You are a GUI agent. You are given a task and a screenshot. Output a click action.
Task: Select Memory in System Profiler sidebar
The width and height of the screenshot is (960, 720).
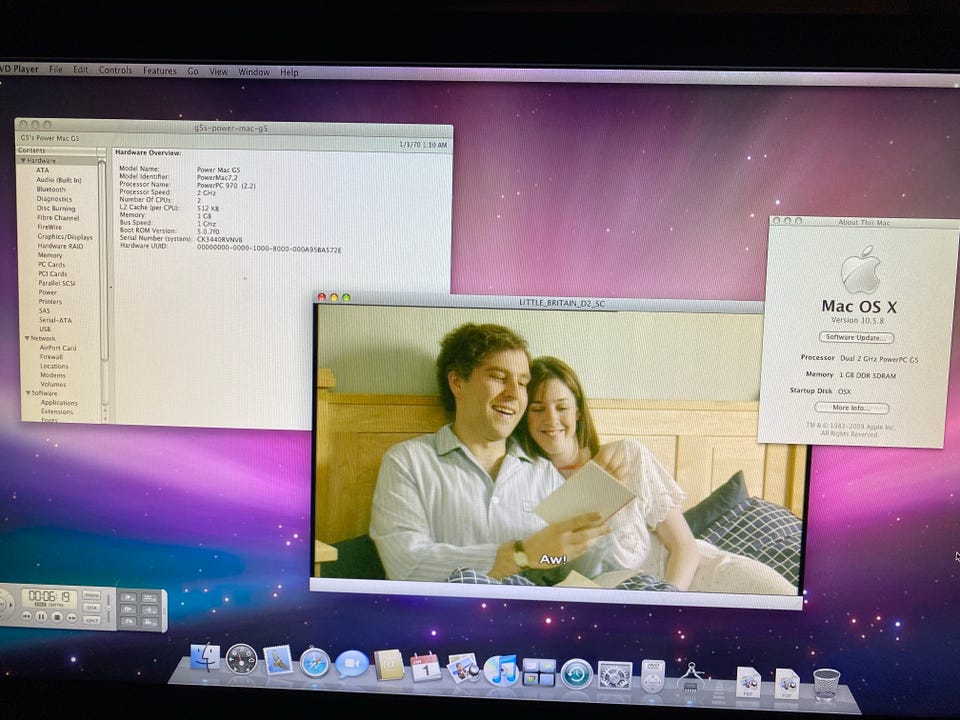pos(50,255)
